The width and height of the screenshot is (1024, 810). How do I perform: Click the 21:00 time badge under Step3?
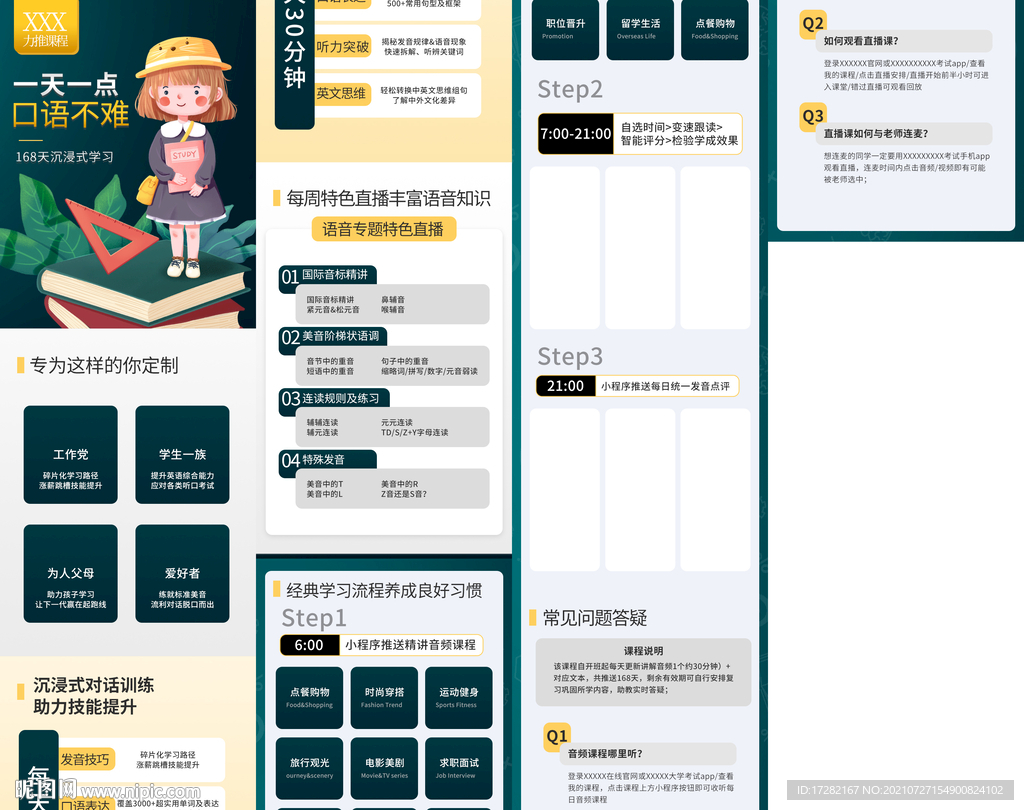[x=566, y=386]
